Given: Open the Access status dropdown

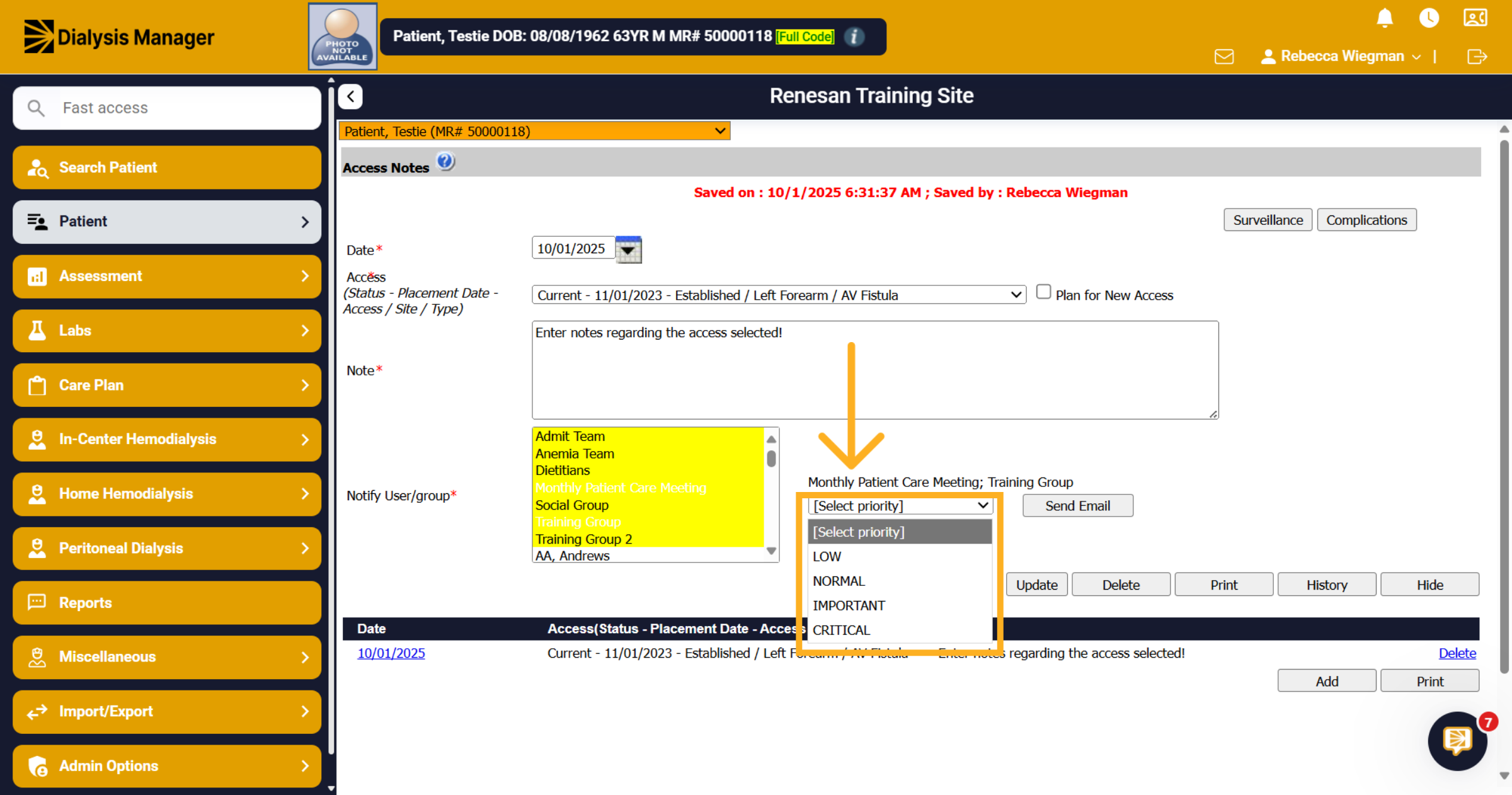Looking at the screenshot, I should [779, 295].
